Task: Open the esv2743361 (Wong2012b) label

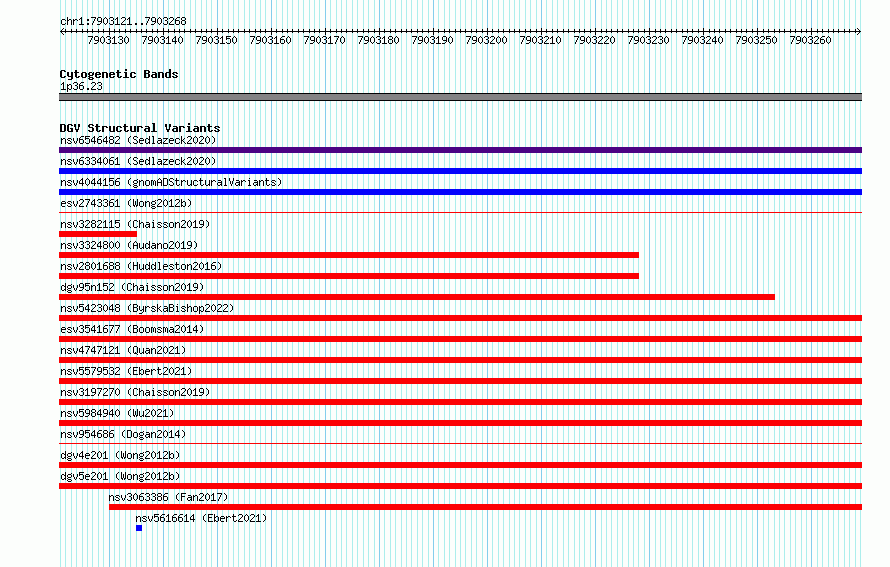Action: coord(126,203)
